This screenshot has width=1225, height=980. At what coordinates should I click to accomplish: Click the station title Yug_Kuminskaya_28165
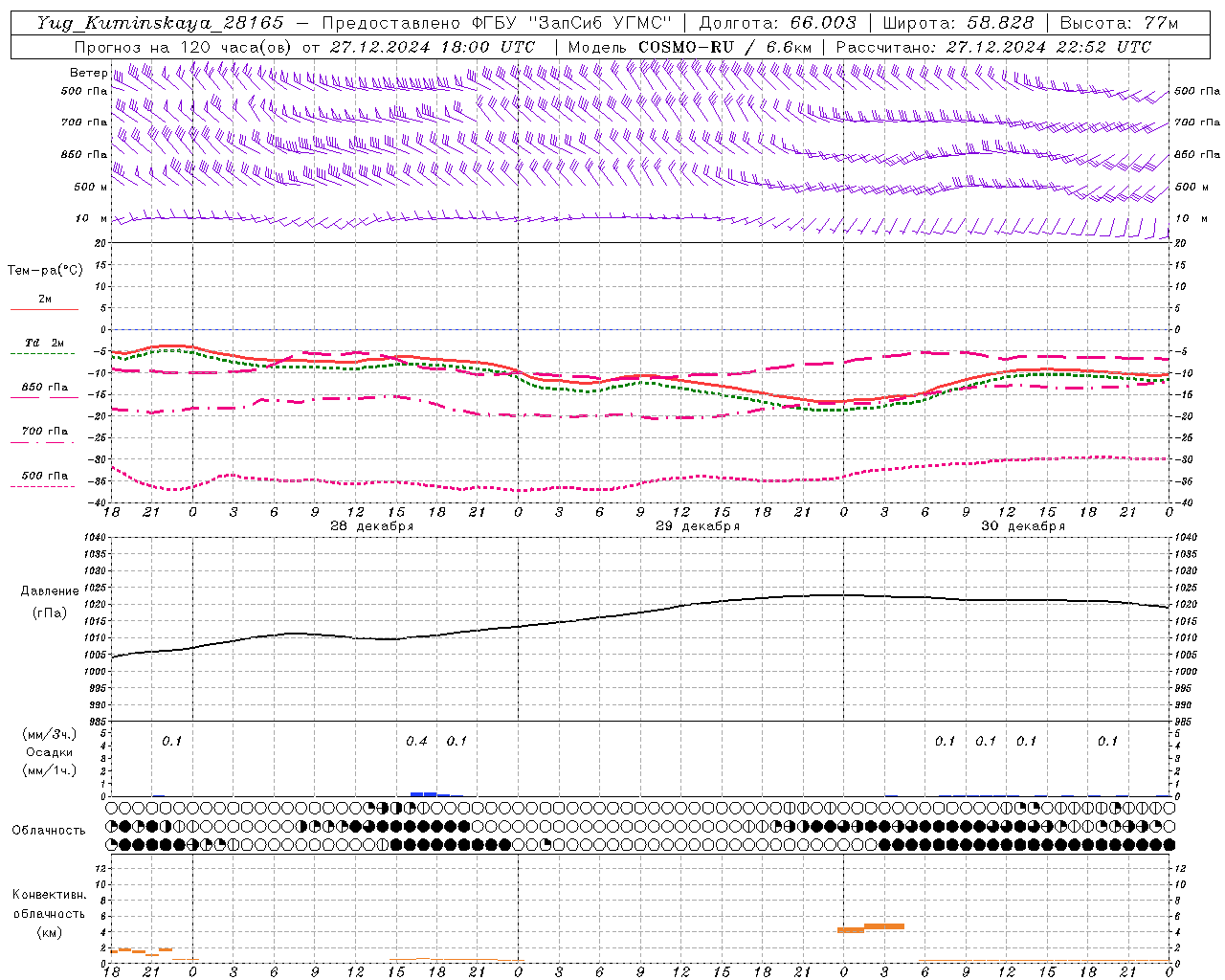tap(161, 23)
